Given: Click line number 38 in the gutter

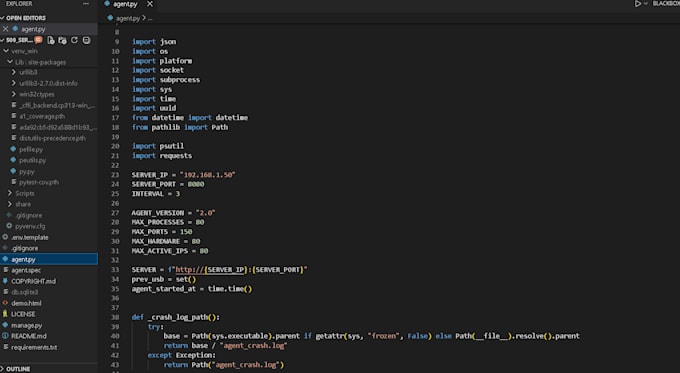Looking at the screenshot, I should point(115,317).
